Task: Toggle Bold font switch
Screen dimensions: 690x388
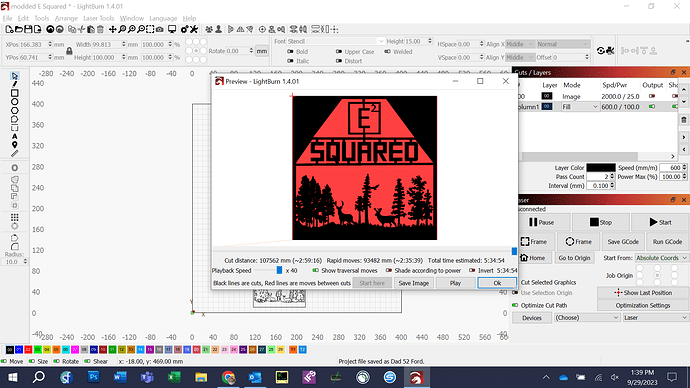Action: click(x=290, y=51)
